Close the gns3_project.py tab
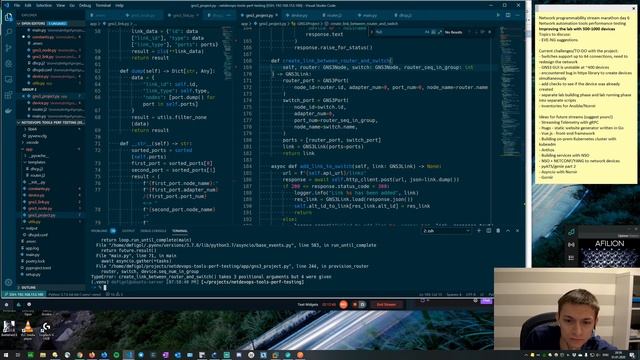This screenshot has height=360, width=640. point(277,15)
